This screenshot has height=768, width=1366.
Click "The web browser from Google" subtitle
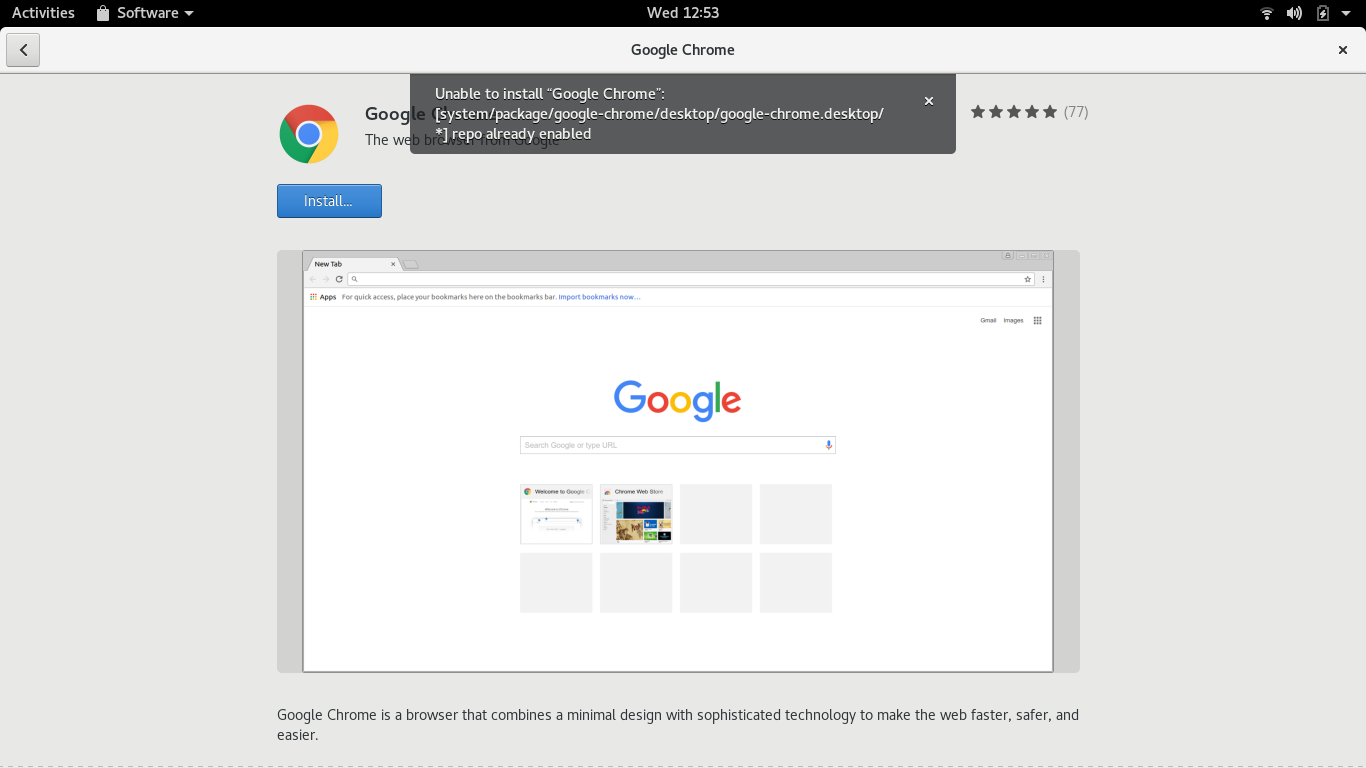(463, 140)
